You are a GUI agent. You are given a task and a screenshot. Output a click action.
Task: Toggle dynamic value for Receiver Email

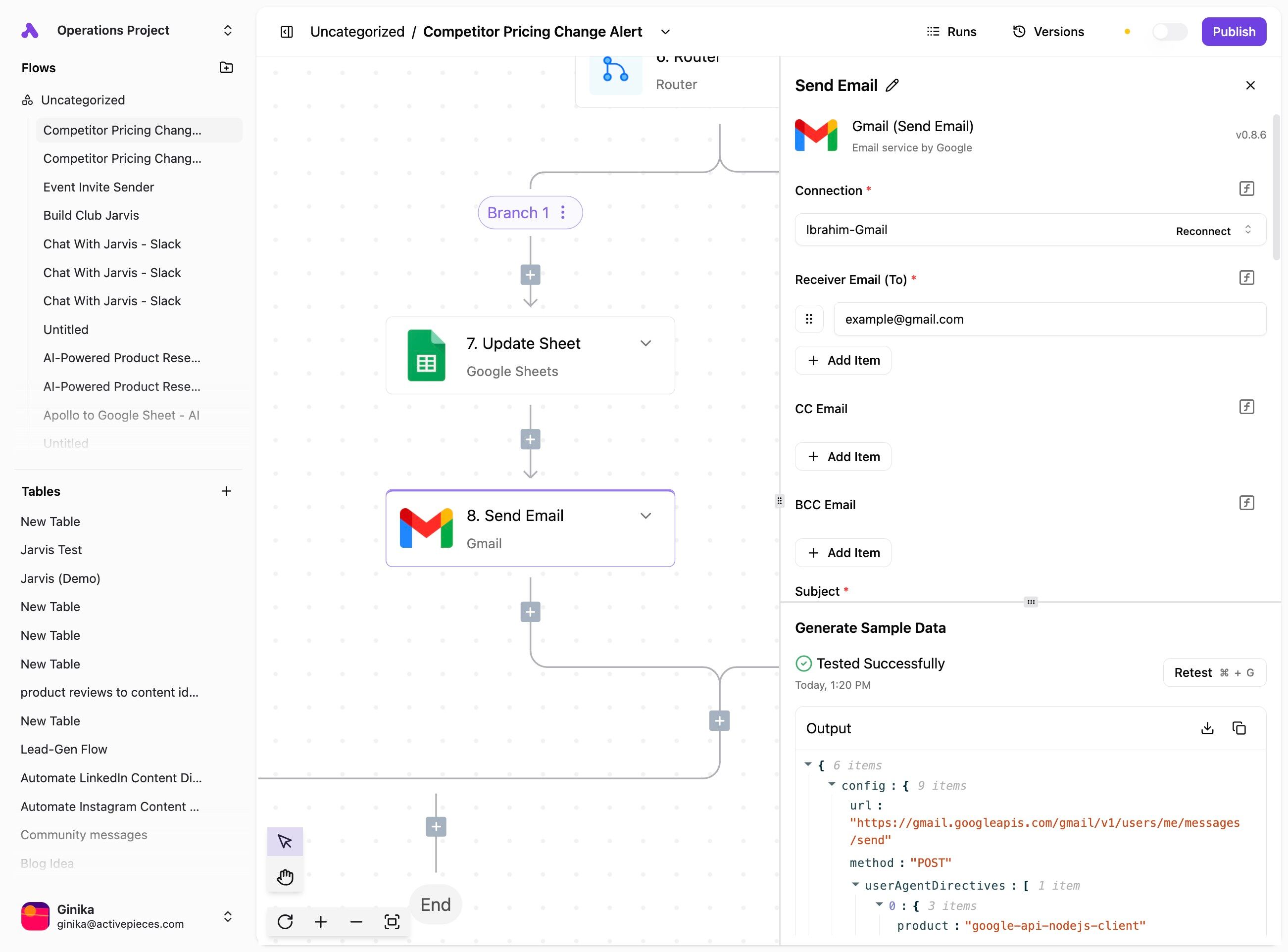(1246, 278)
